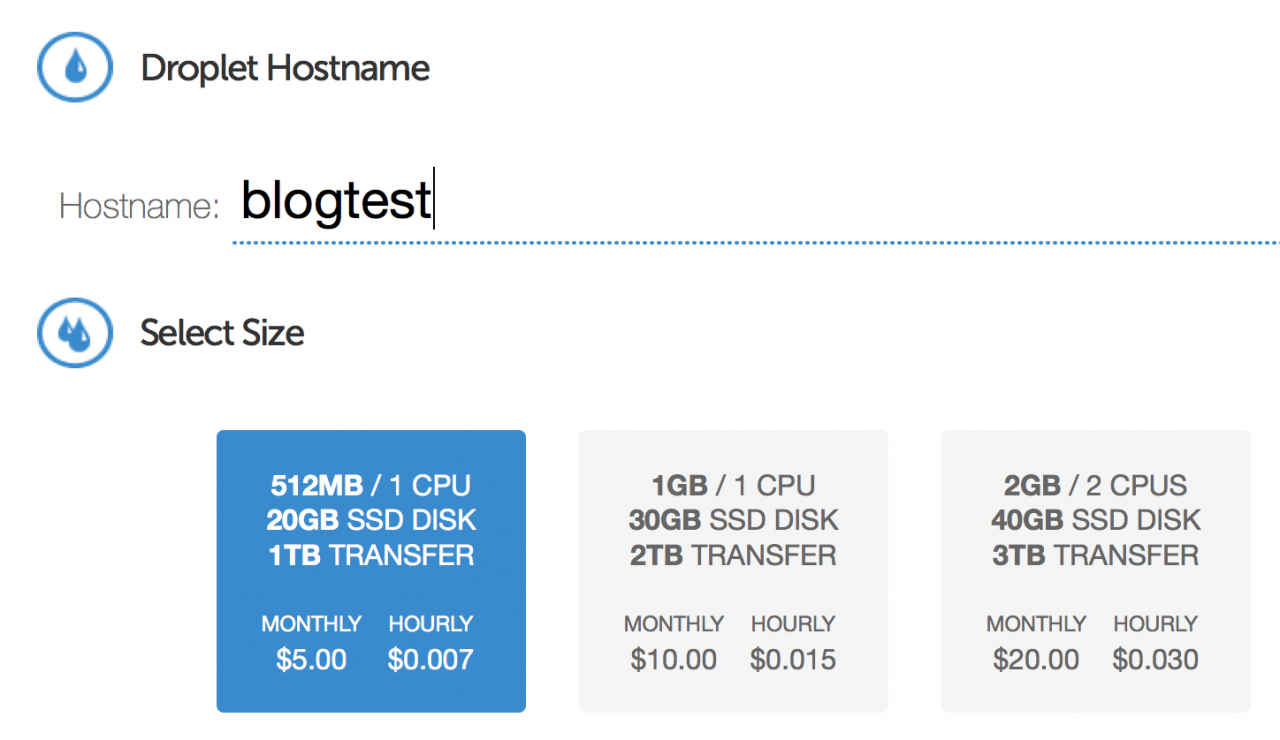Click the Select Size heading
Viewport: 1280px width, 740px height.
pos(222,333)
